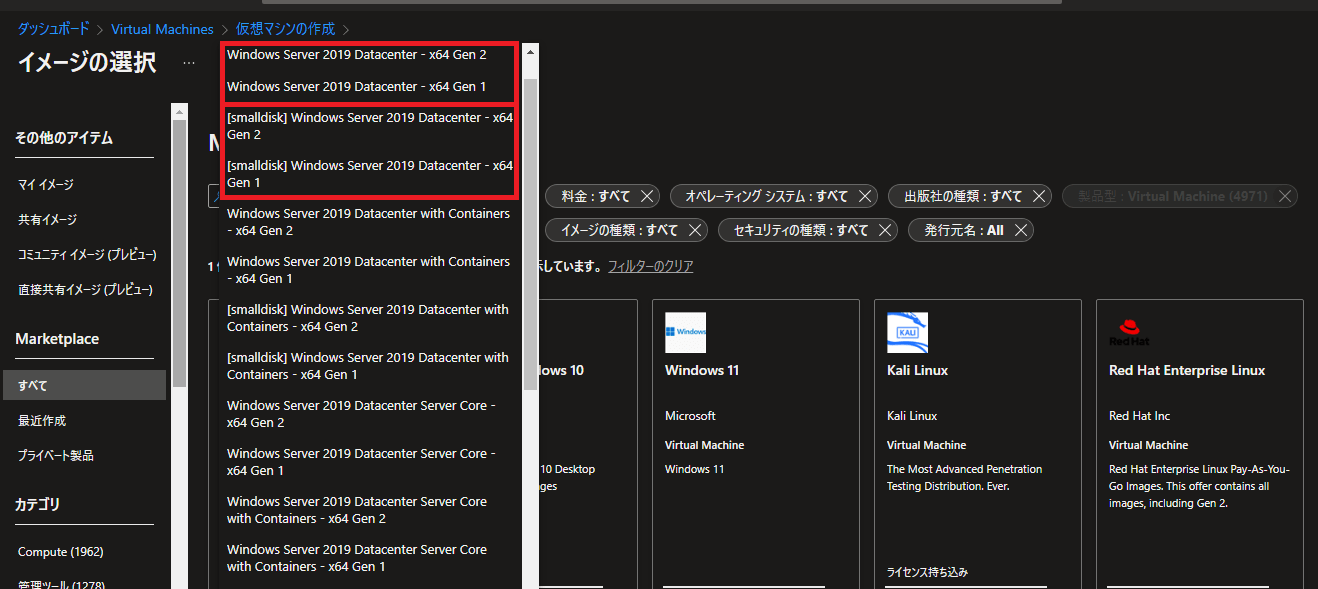Dismiss the イメージの種類 filter X icon
This screenshot has height=589, width=1318.
pyautogui.click(x=696, y=230)
